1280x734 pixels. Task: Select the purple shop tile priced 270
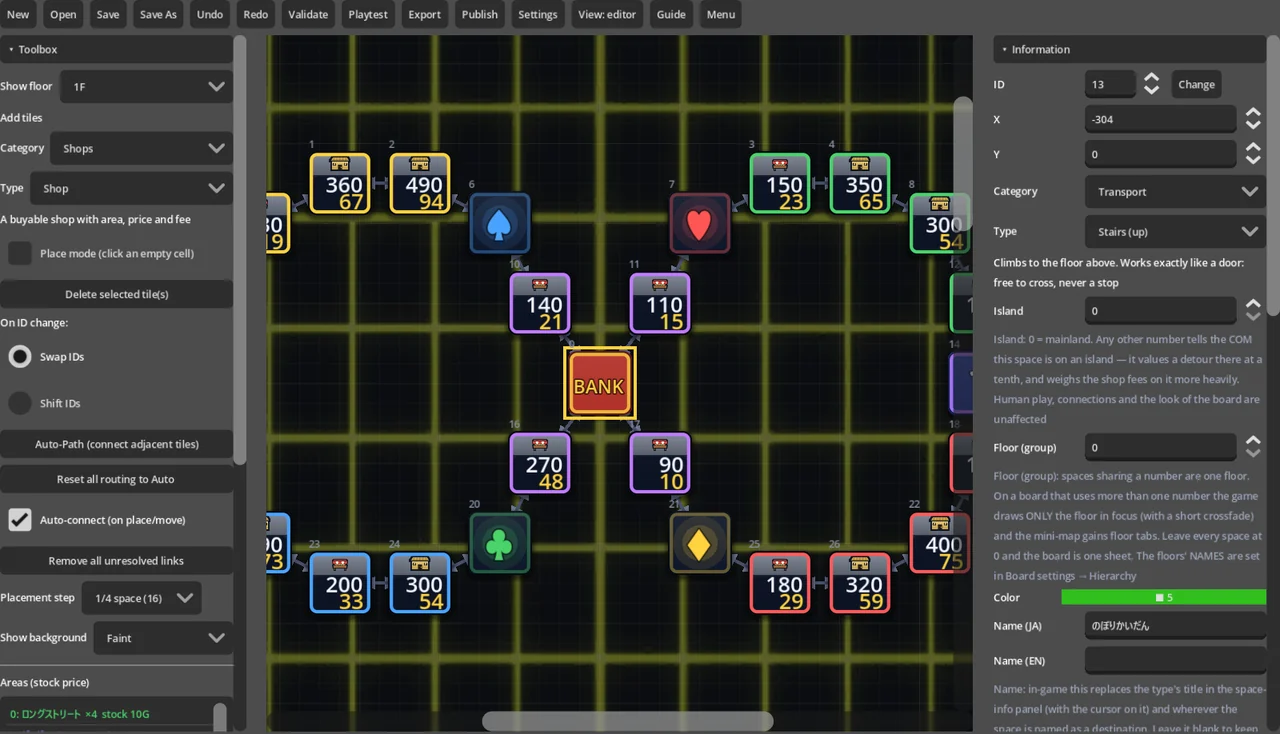point(540,463)
